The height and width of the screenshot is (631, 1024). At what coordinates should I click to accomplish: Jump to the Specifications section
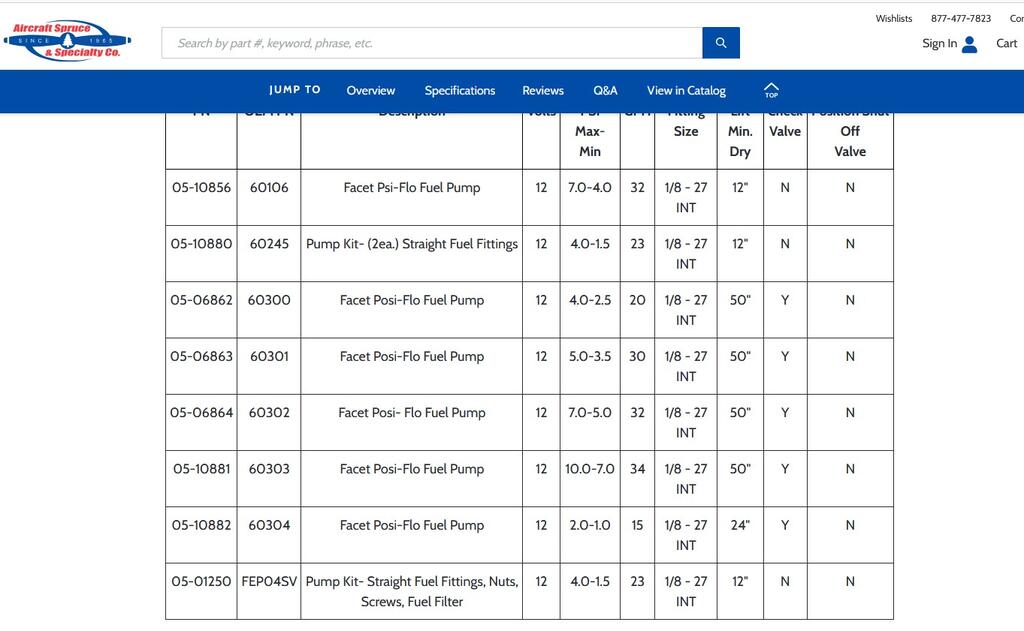(459, 91)
